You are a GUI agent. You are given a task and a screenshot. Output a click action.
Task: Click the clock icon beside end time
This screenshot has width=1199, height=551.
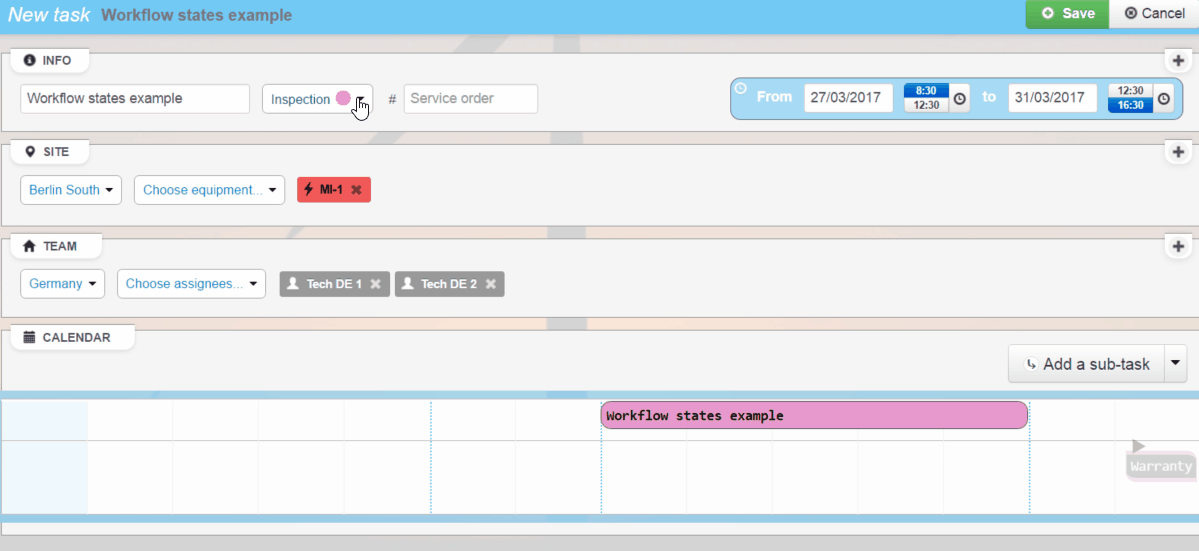[x=1163, y=98]
